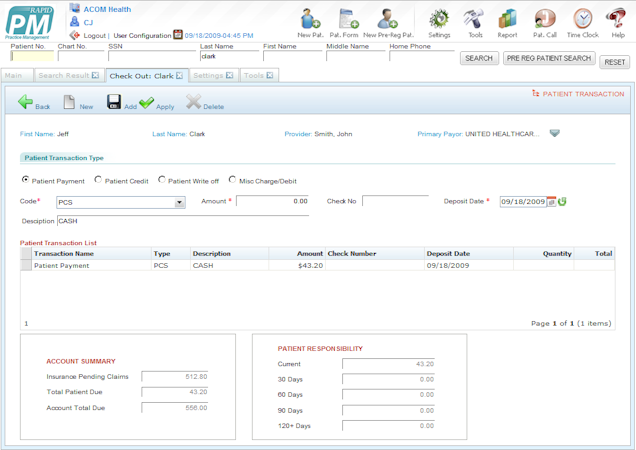
Task: Close the Check Out: Clark tab
Action: (179, 75)
